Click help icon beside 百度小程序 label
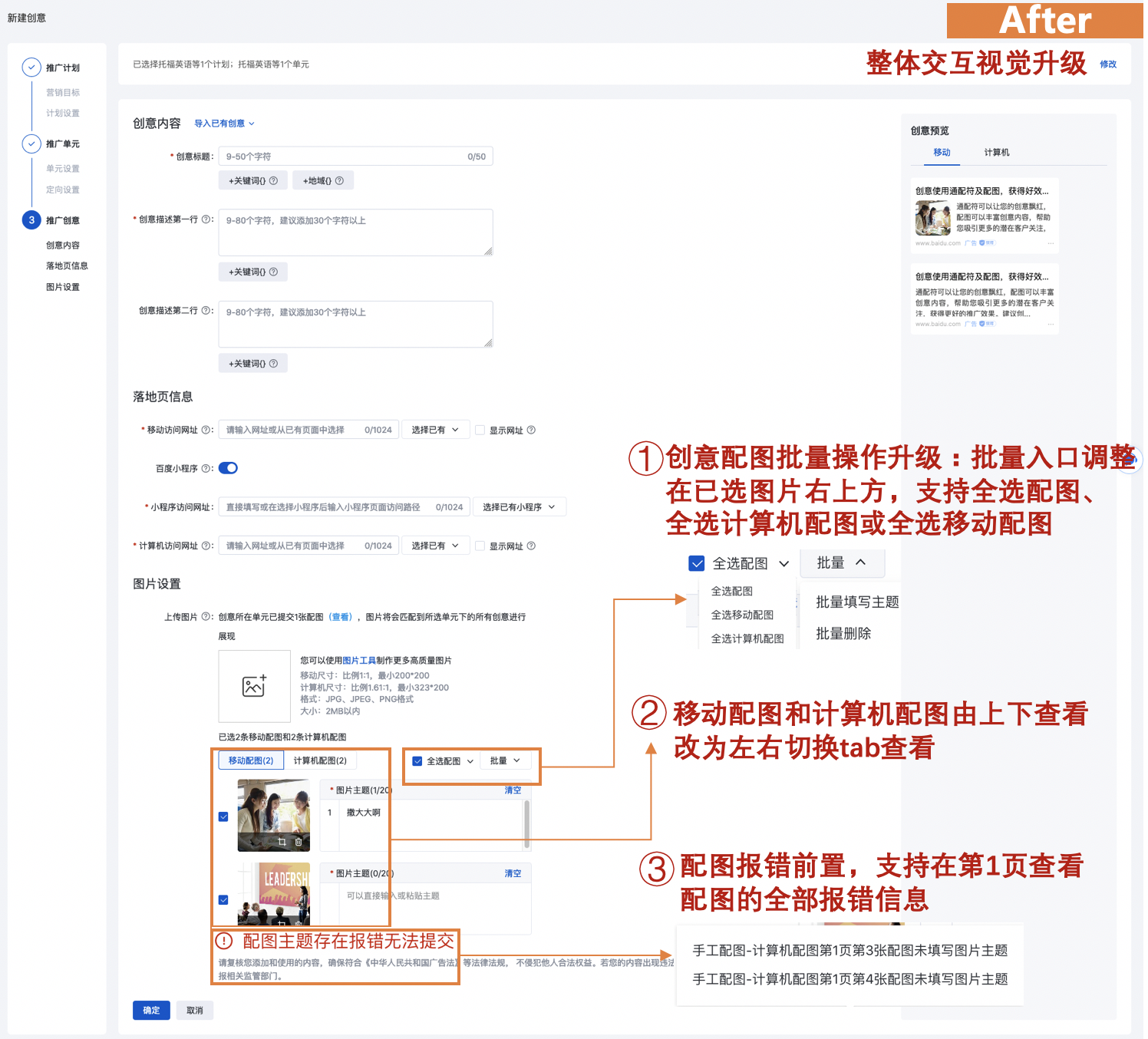This screenshot has width=1148, height=1039. 206,468
